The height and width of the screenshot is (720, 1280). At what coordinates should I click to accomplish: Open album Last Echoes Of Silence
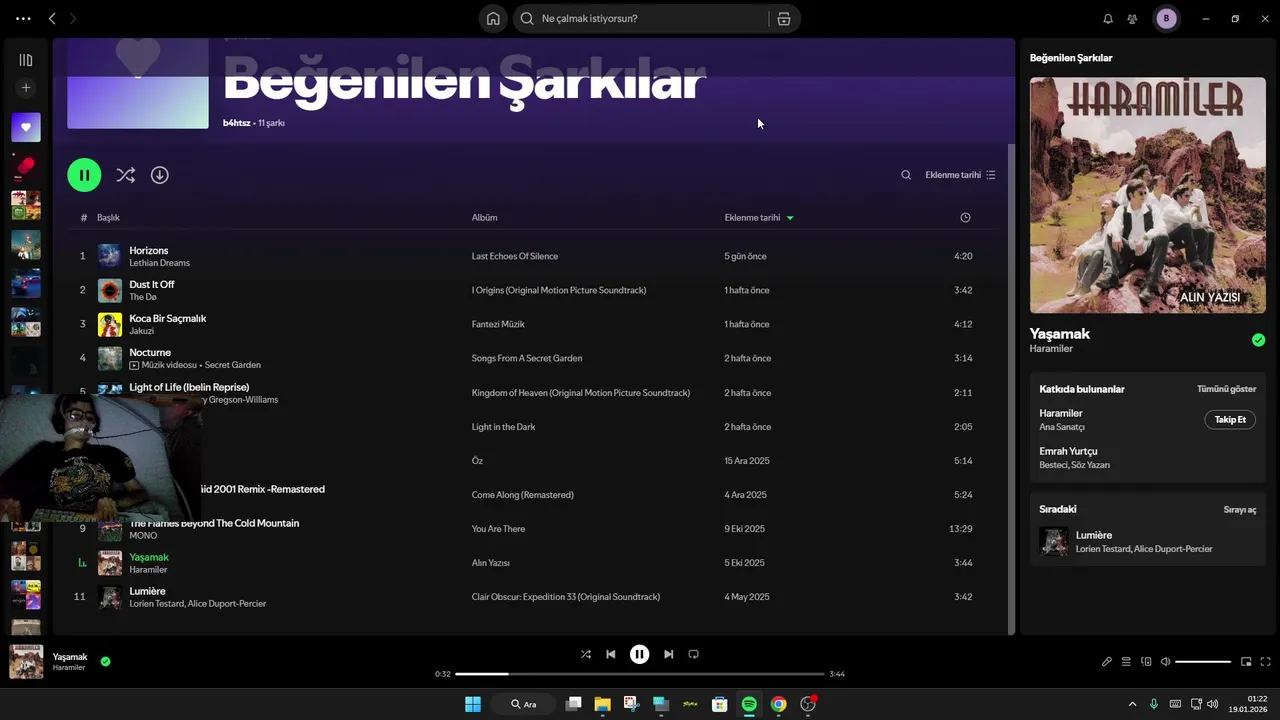pos(515,256)
